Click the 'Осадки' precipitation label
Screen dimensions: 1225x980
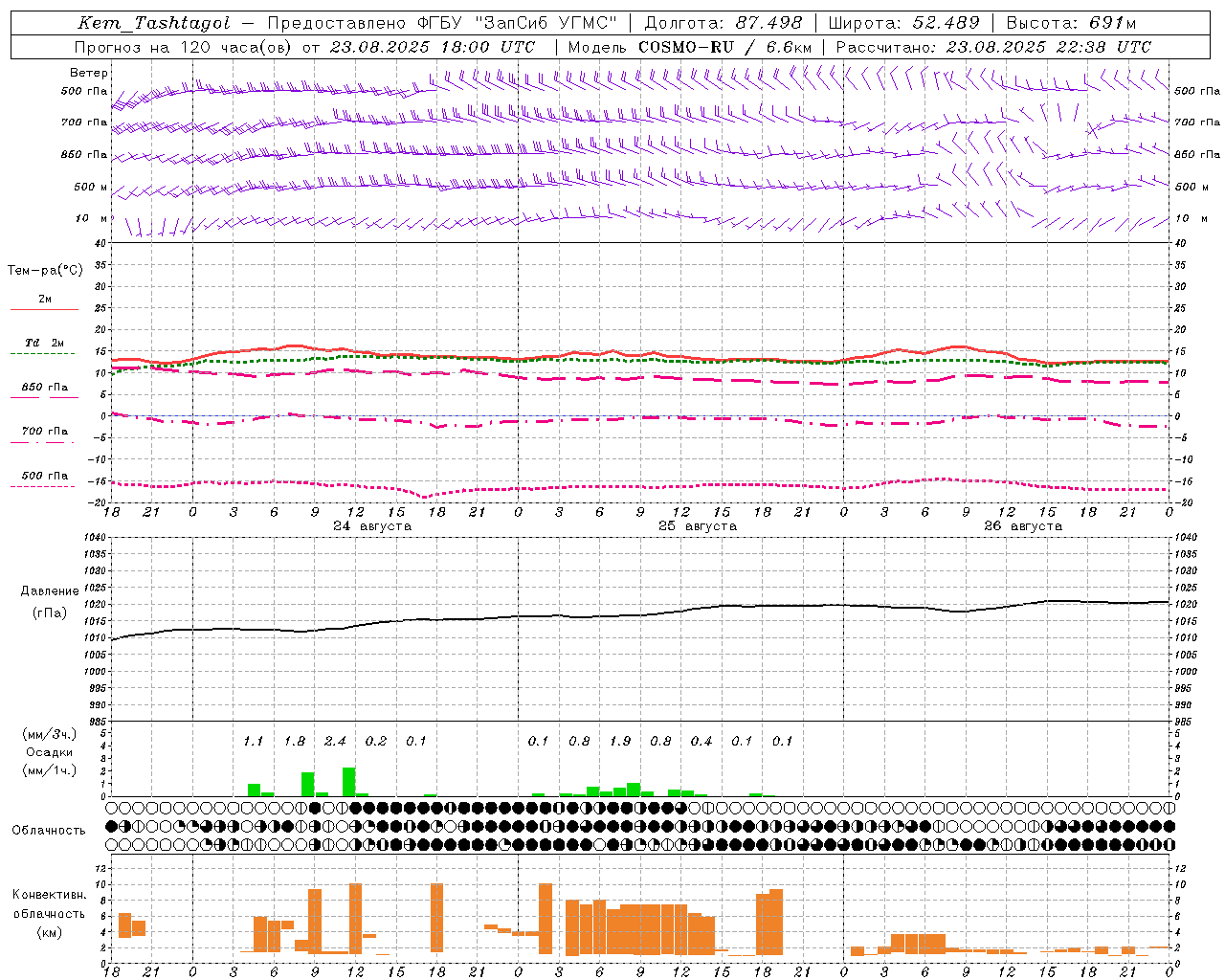(x=49, y=752)
